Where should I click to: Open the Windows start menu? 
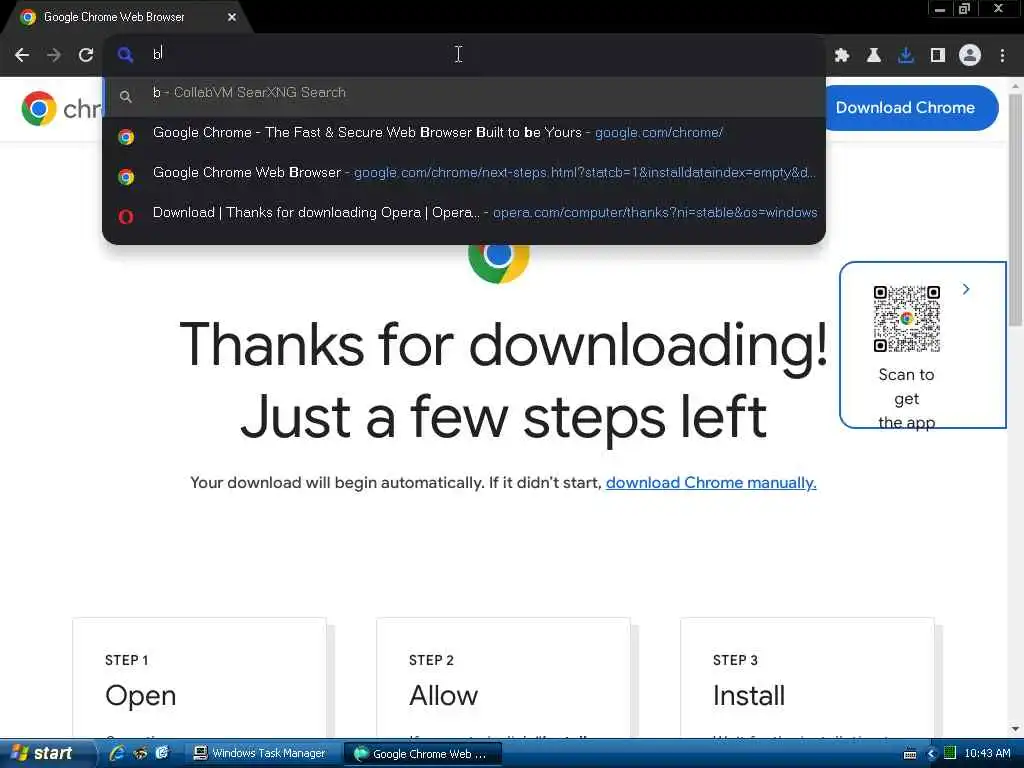(x=46, y=753)
